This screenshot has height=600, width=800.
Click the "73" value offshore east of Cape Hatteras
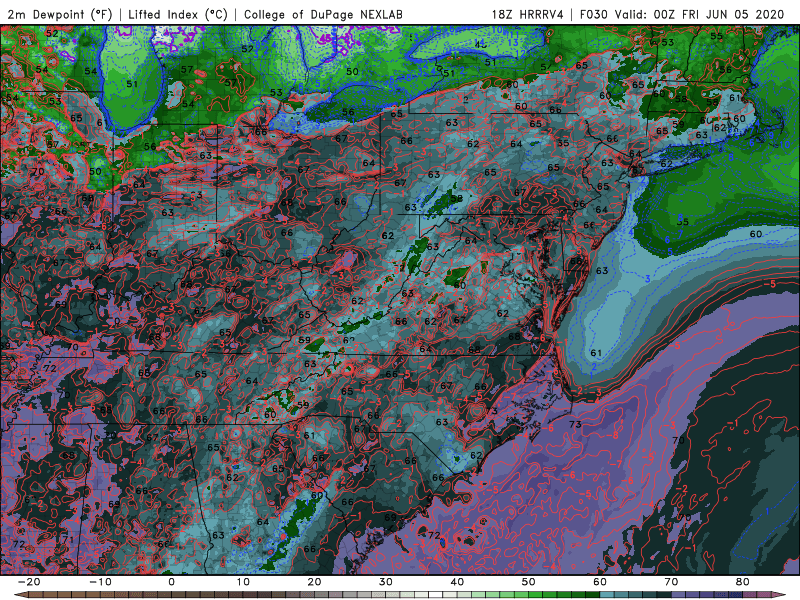pos(575,424)
